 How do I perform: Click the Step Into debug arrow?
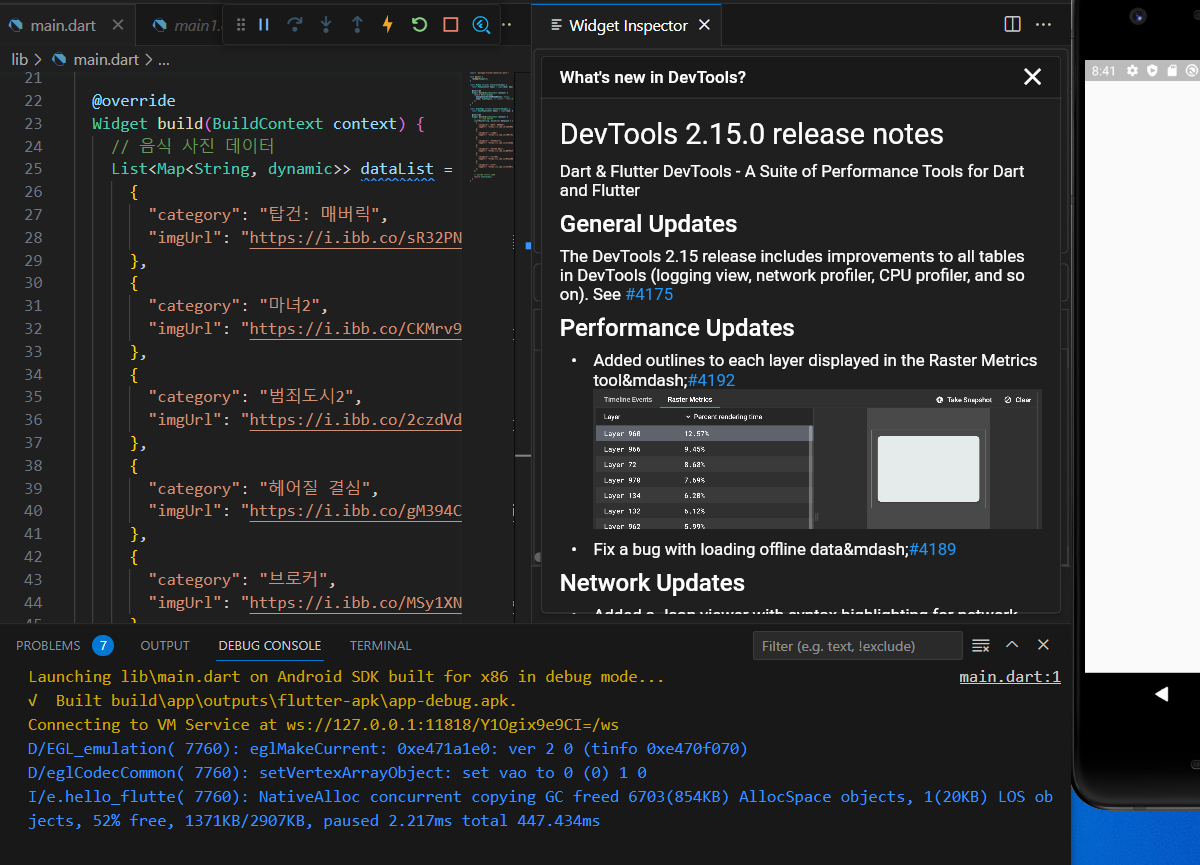tap(326, 25)
